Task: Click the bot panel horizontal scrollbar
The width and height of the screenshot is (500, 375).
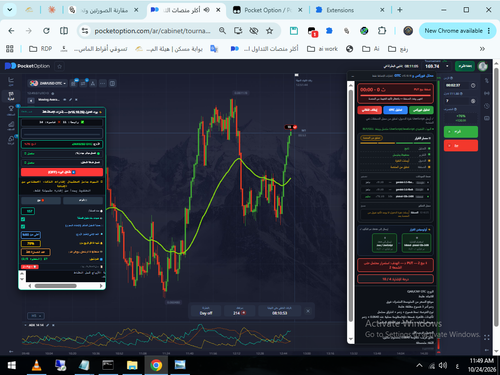Action: coord(56,286)
